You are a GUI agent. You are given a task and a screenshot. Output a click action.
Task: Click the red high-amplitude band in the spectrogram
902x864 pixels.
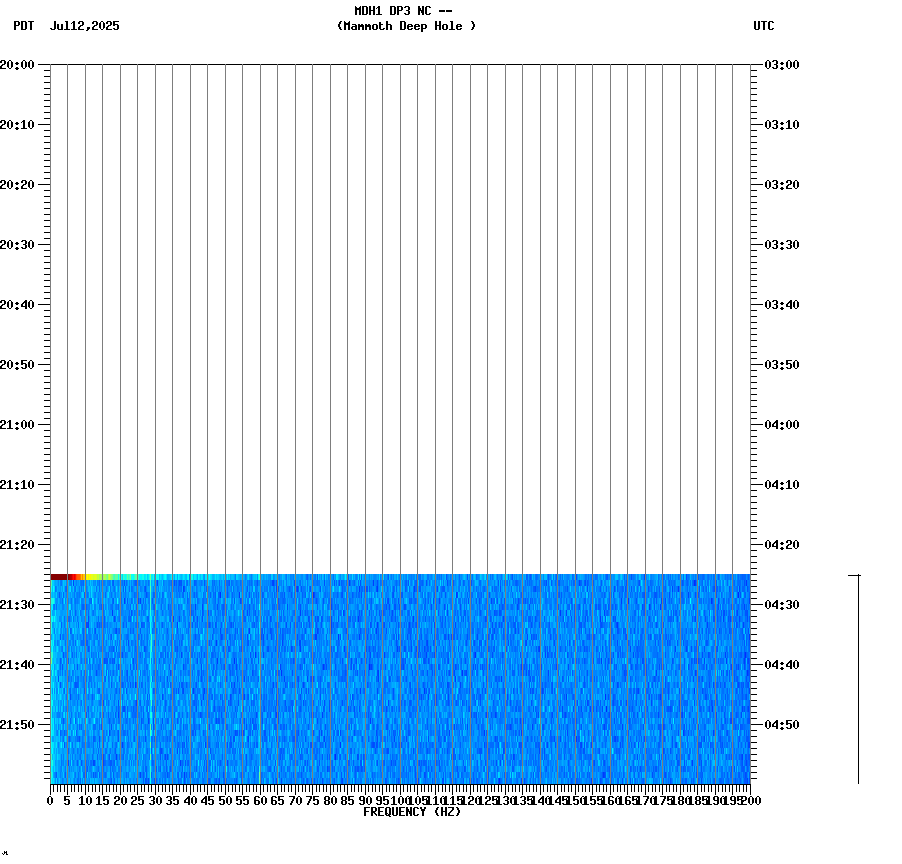coord(60,577)
